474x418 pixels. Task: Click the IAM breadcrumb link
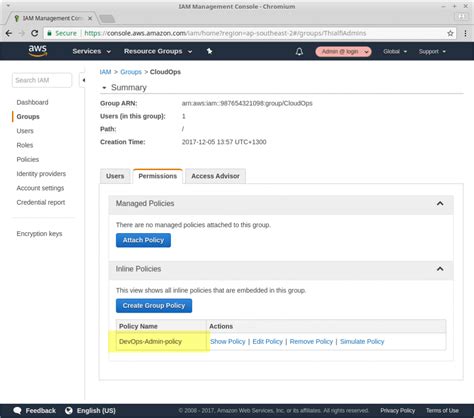105,72
